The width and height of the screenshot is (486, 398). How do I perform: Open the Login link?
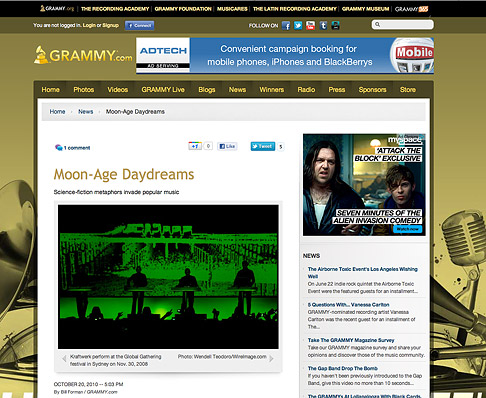tap(89, 25)
